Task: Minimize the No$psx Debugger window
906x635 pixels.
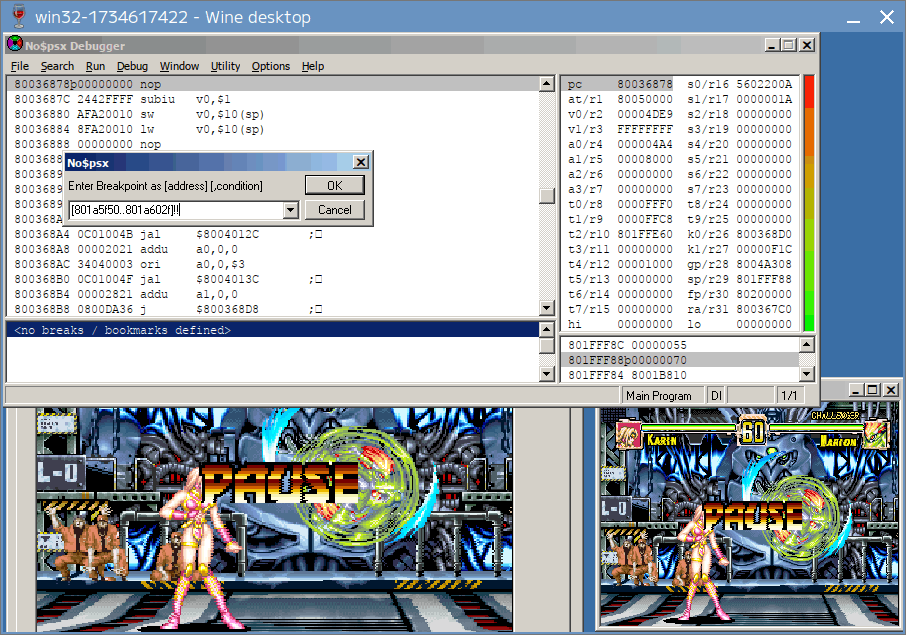Action: click(771, 45)
